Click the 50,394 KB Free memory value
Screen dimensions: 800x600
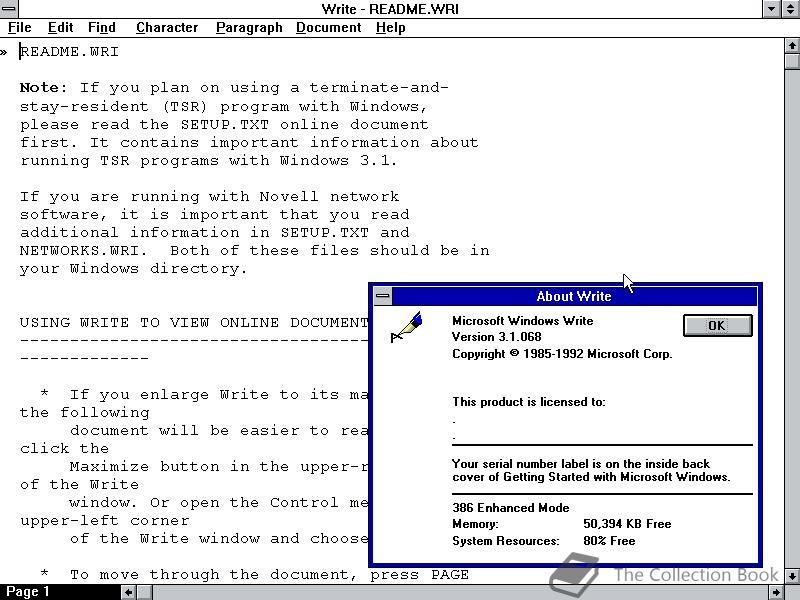(627, 524)
